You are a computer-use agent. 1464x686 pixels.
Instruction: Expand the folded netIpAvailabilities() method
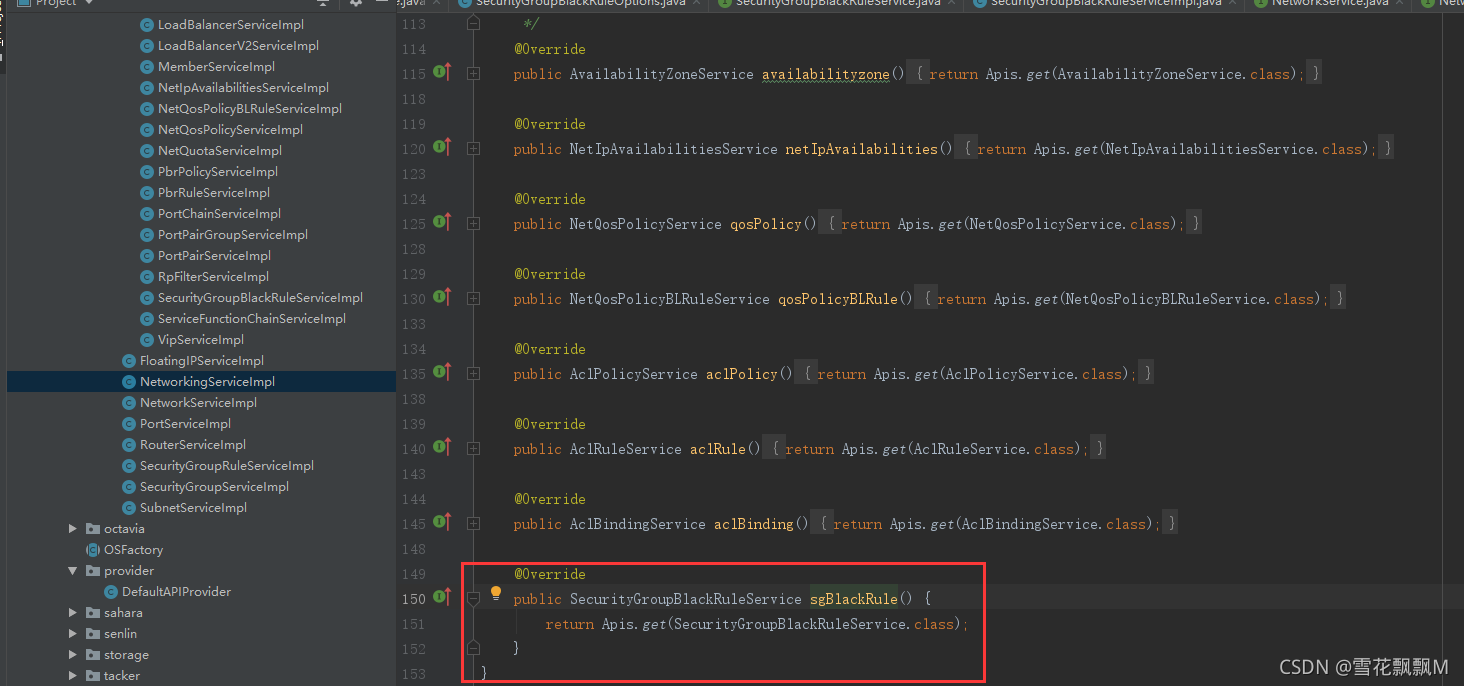pyautogui.click(x=473, y=148)
